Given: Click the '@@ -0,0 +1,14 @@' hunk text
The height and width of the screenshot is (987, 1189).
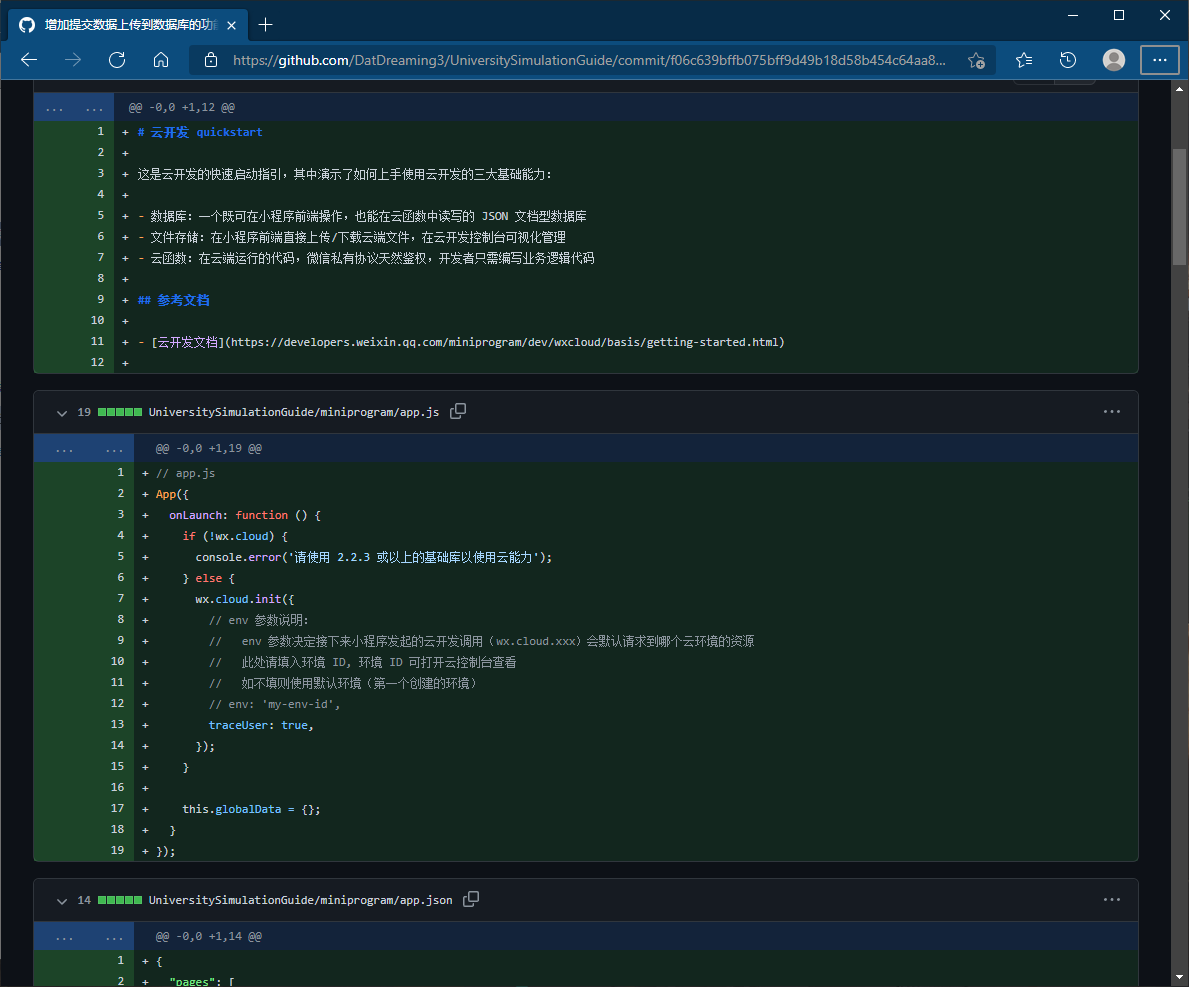Looking at the screenshot, I should click(x=209, y=937).
